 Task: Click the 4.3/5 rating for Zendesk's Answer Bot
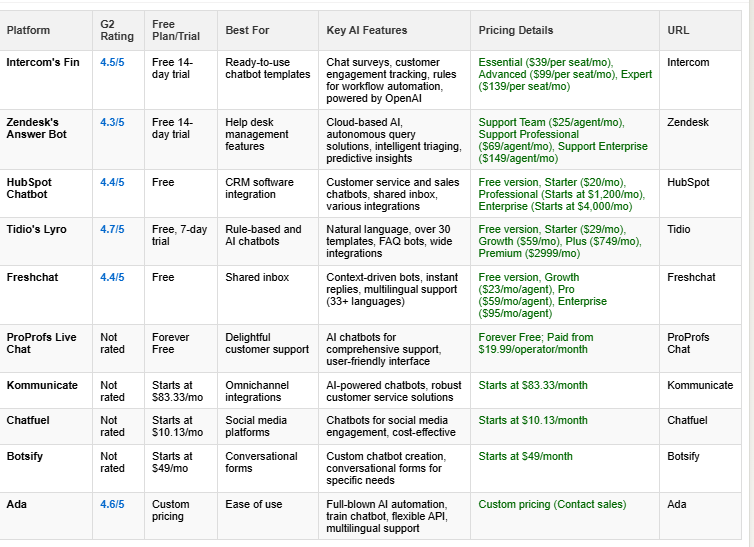[x=112, y=122]
